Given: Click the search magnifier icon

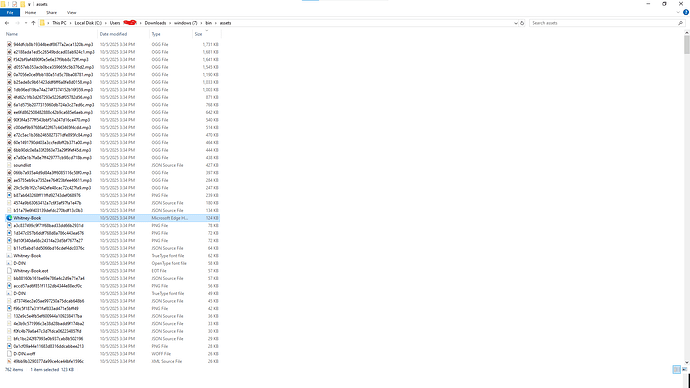Looking at the screenshot, I should [680, 23].
